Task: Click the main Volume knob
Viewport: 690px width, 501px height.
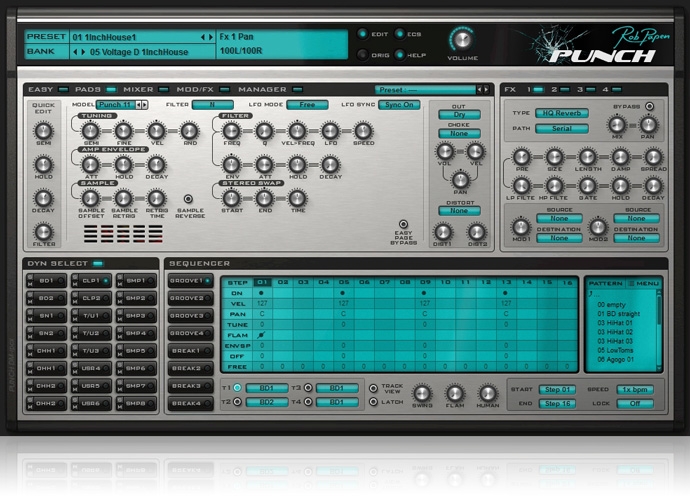Action: tap(462, 39)
